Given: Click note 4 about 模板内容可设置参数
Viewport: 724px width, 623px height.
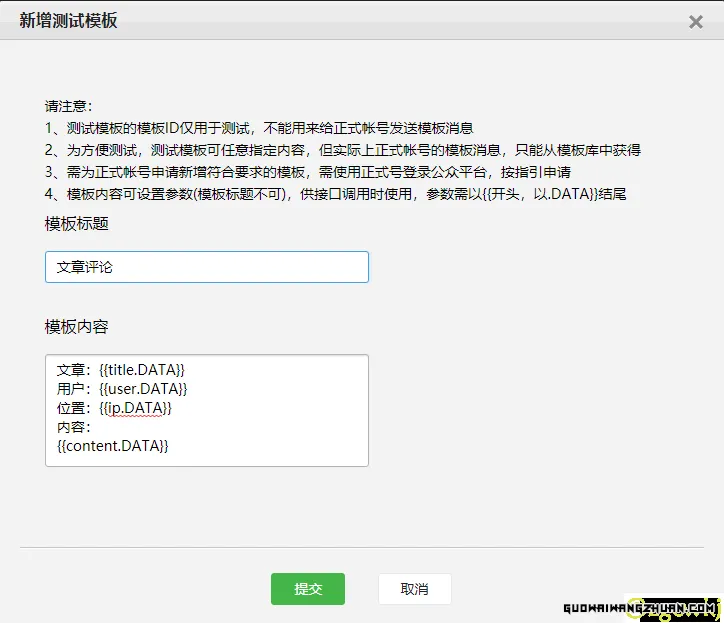Looking at the screenshot, I should click(x=335, y=194).
